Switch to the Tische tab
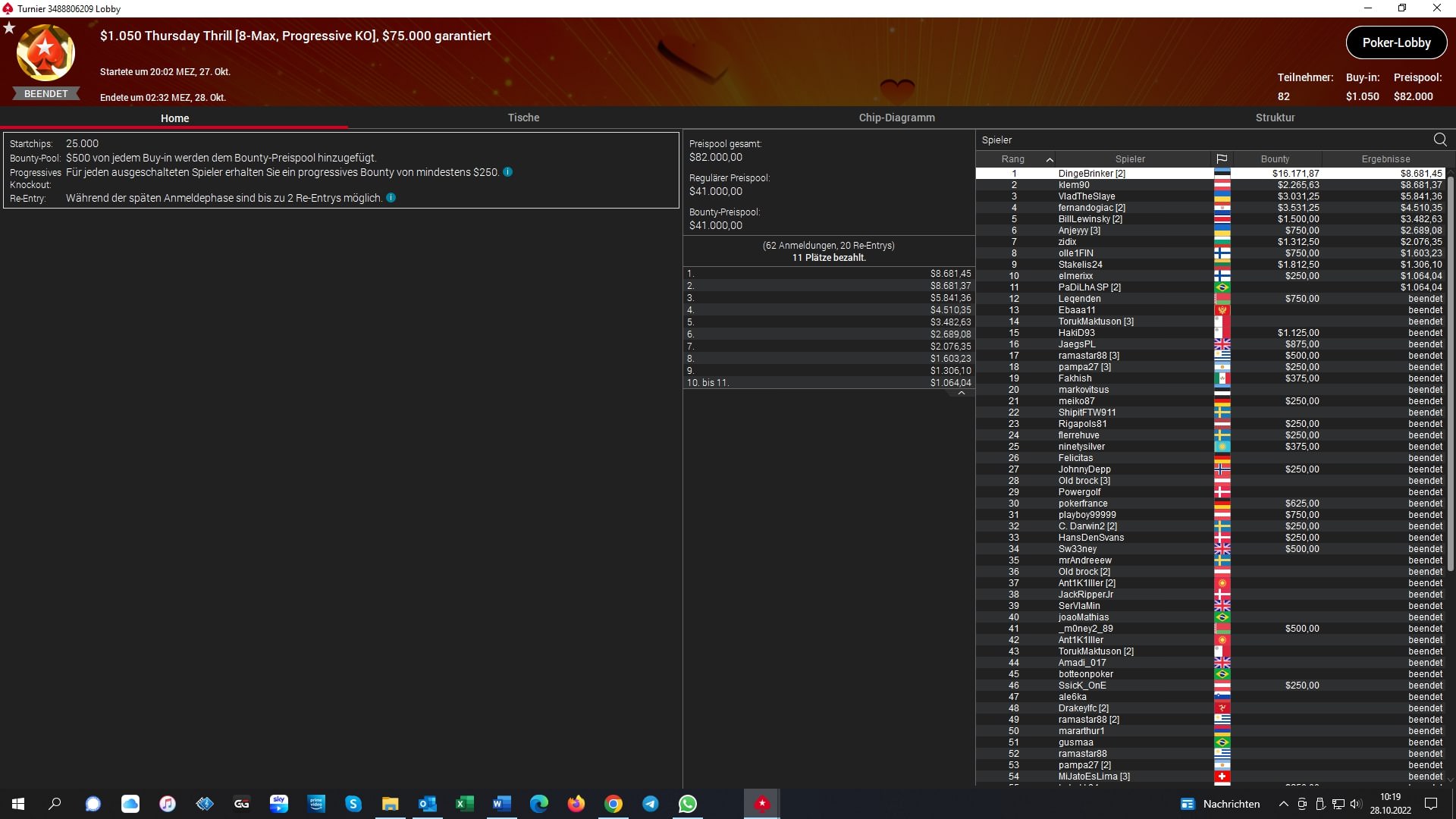This screenshot has width=1456, height=819. point(523,118)
